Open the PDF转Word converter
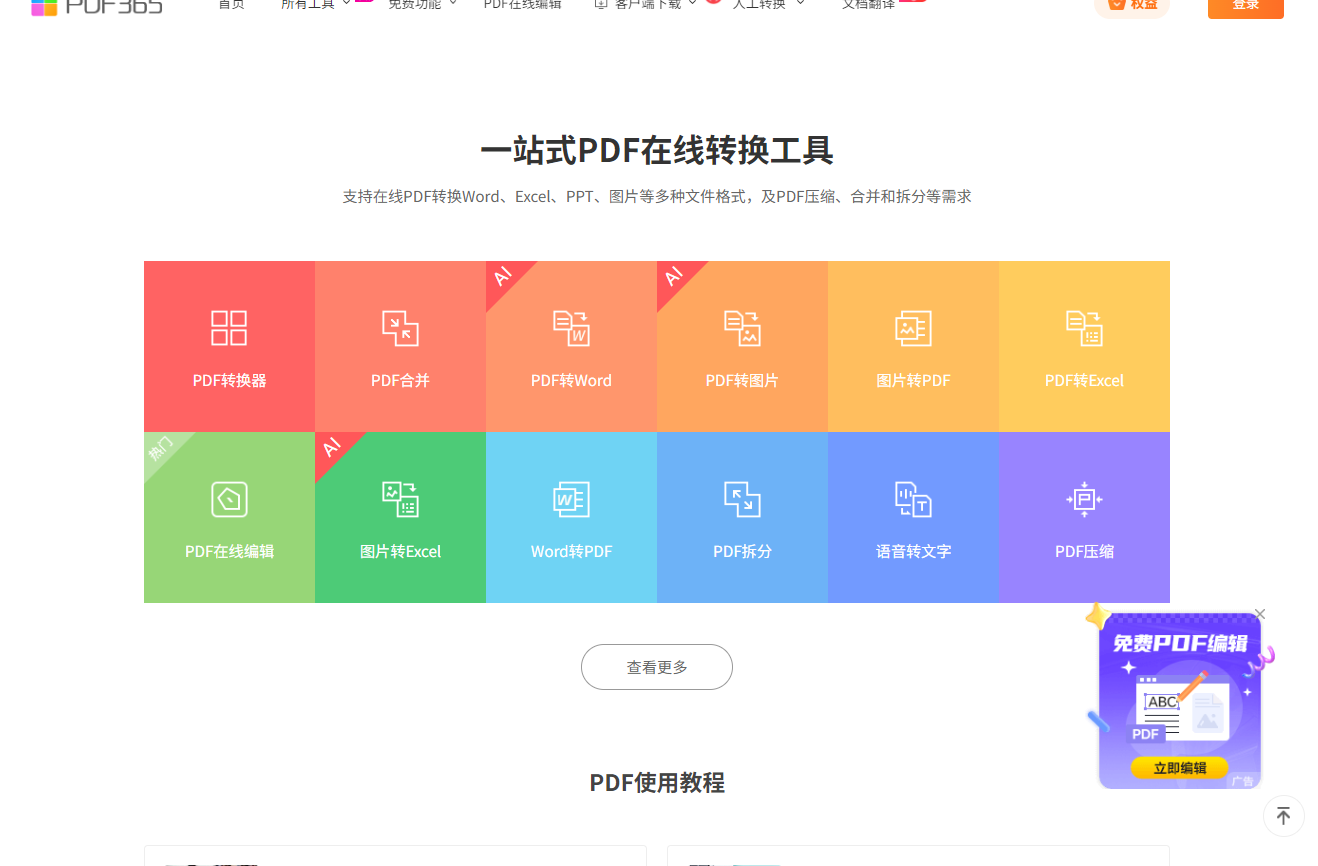The width and height of the screenshot is (1318, 866). [x=571, y=347]
